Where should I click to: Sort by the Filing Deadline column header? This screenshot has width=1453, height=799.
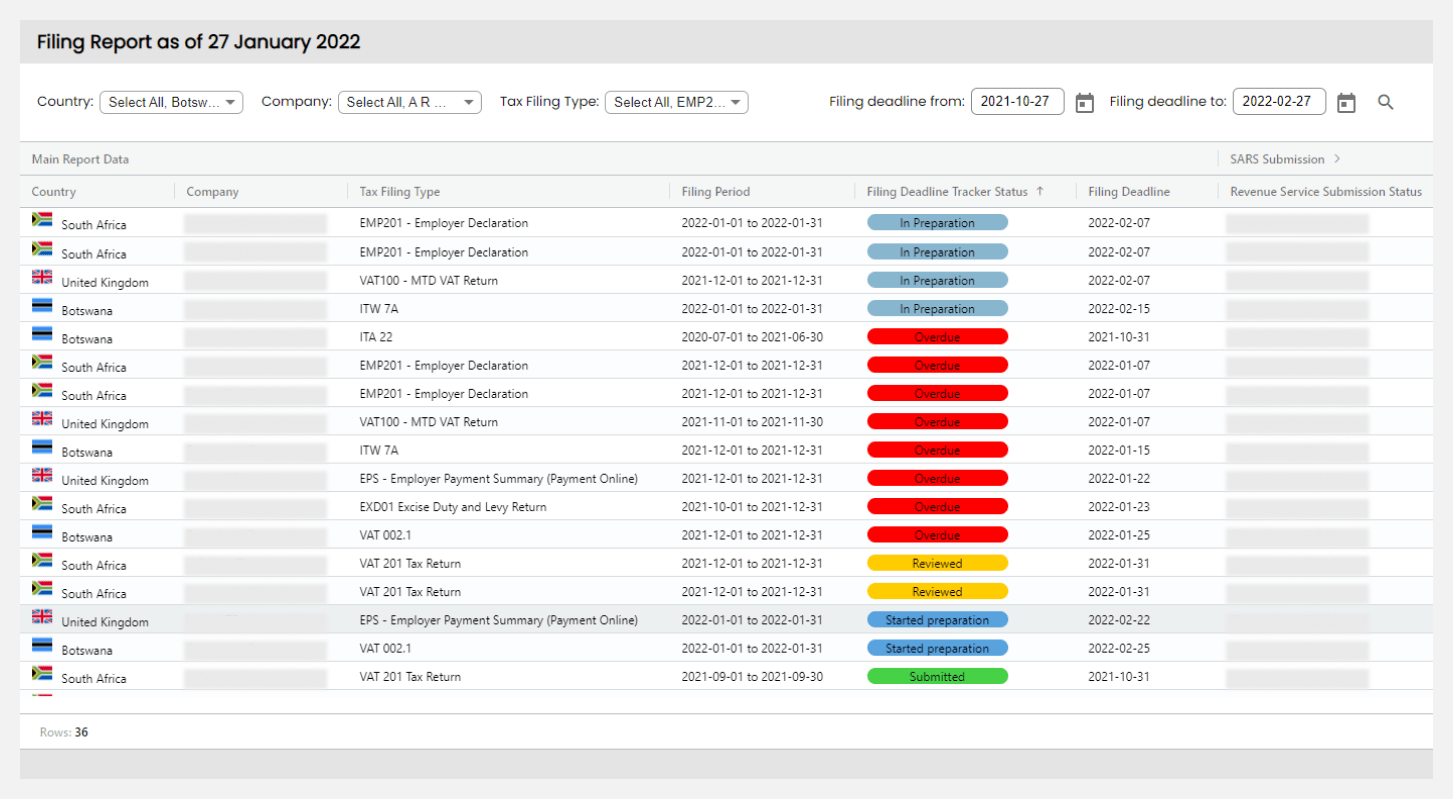(x=1129, y=192)
